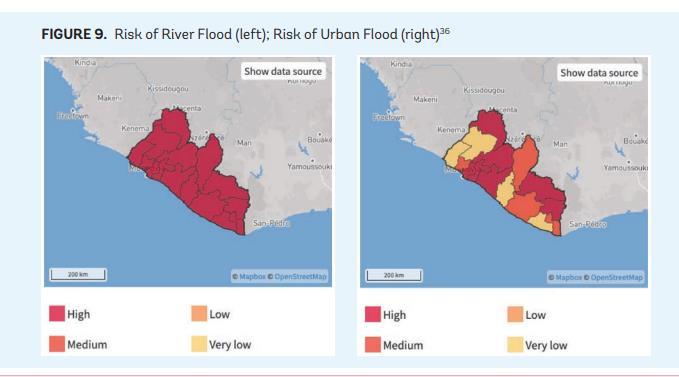The height and width of the screenshot is (377, 679).
Task: Open the Mapbox link on right map
Action: click(x=568, y=277)
